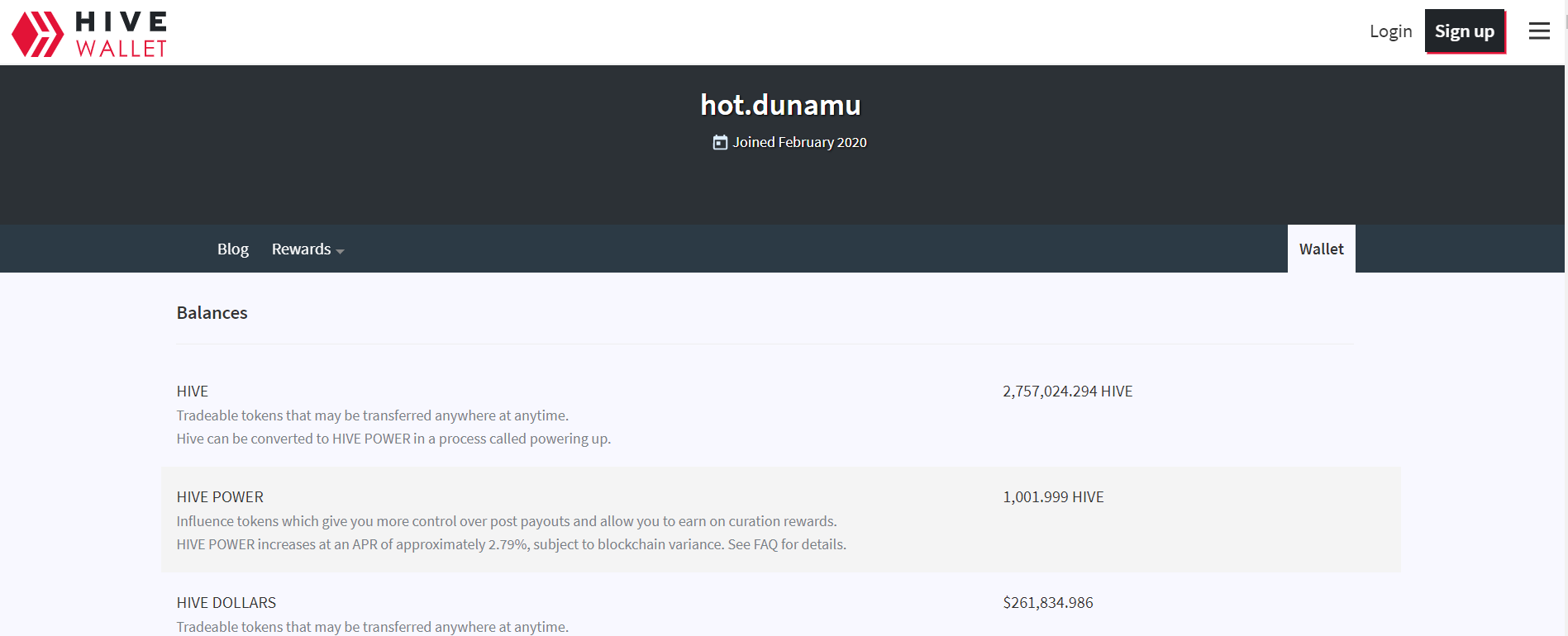Viewport: 1568px width, 636px height.
Task: Click the calendar icon beside join date
Action: tap(720, 142)
